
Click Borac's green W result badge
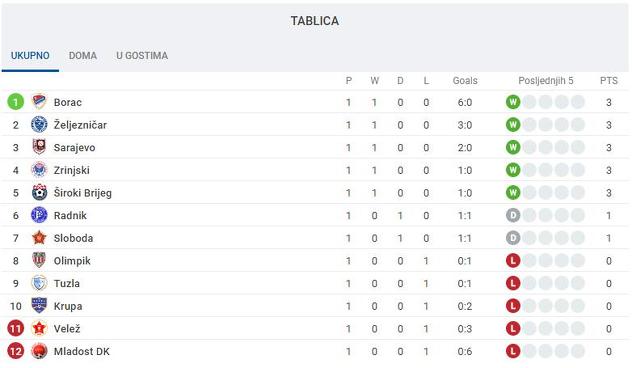[513, 102]
